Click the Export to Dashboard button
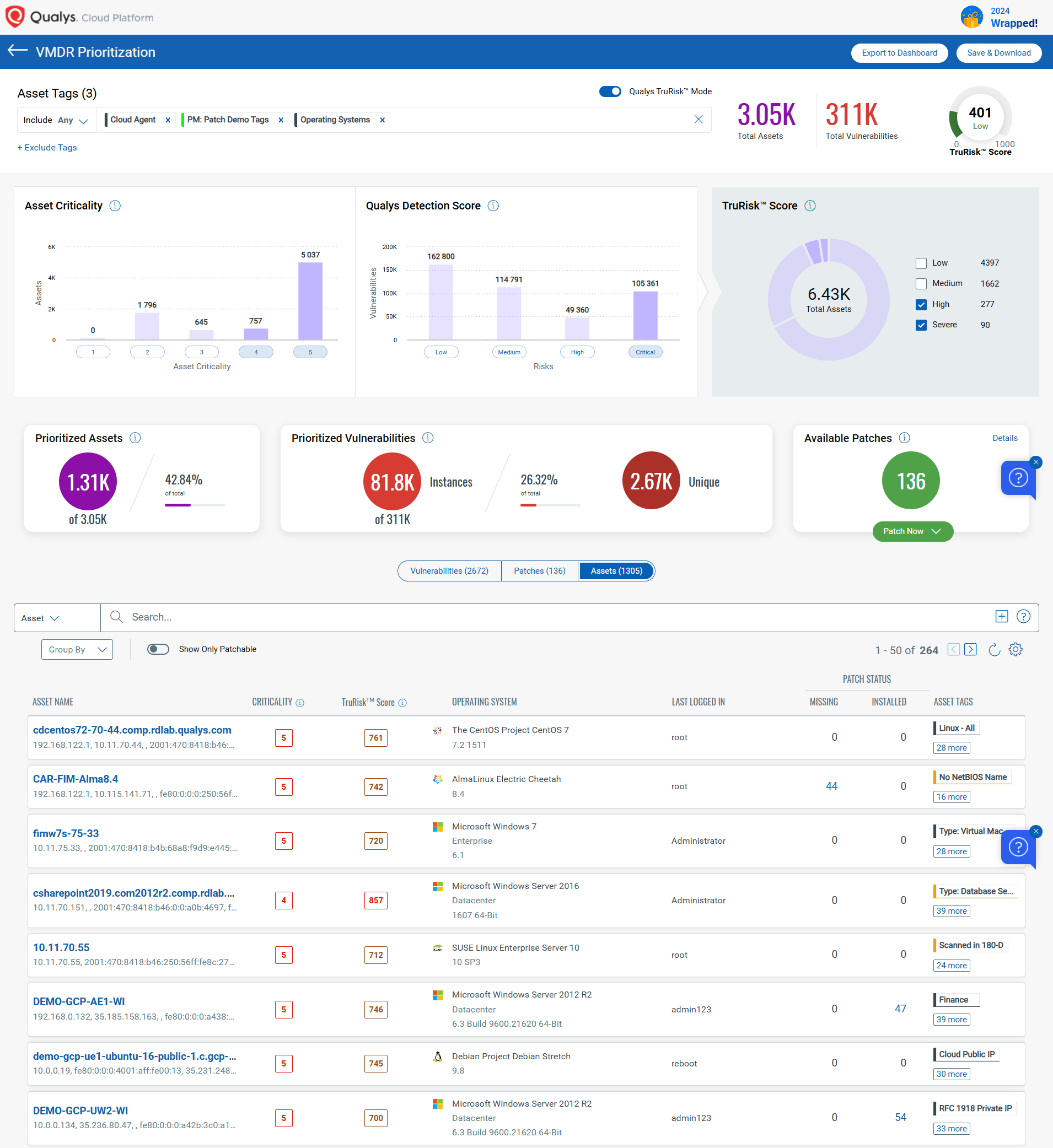1053x1148 pixels. tap(899, 53)
